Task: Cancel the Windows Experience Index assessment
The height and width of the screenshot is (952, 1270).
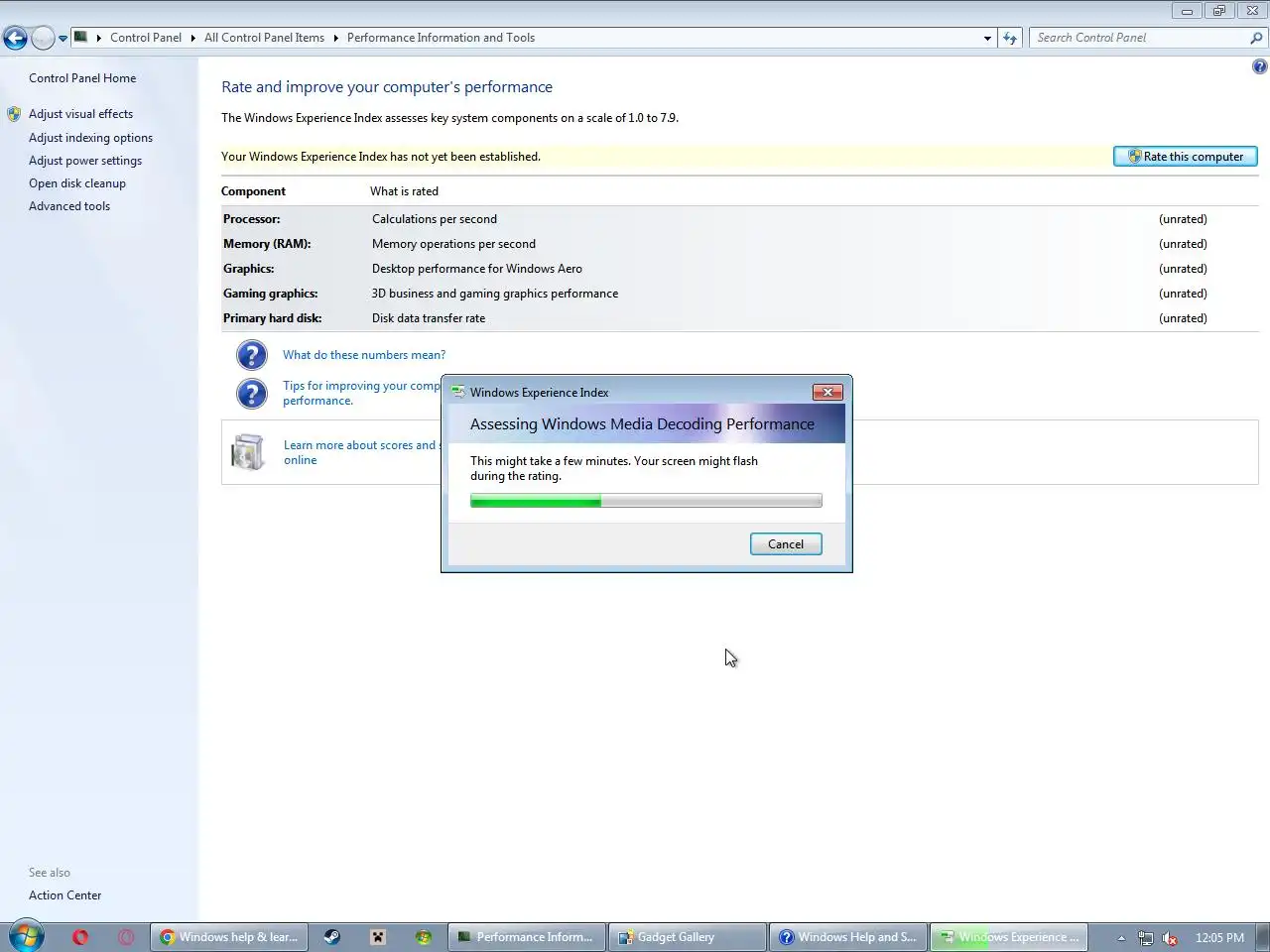Action: click(x=786, y=544)
